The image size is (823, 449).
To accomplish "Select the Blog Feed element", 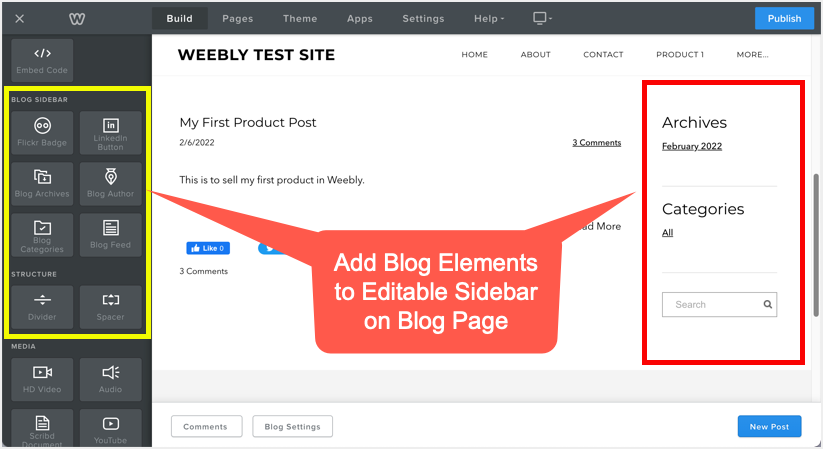I will [x=110, y=235].
